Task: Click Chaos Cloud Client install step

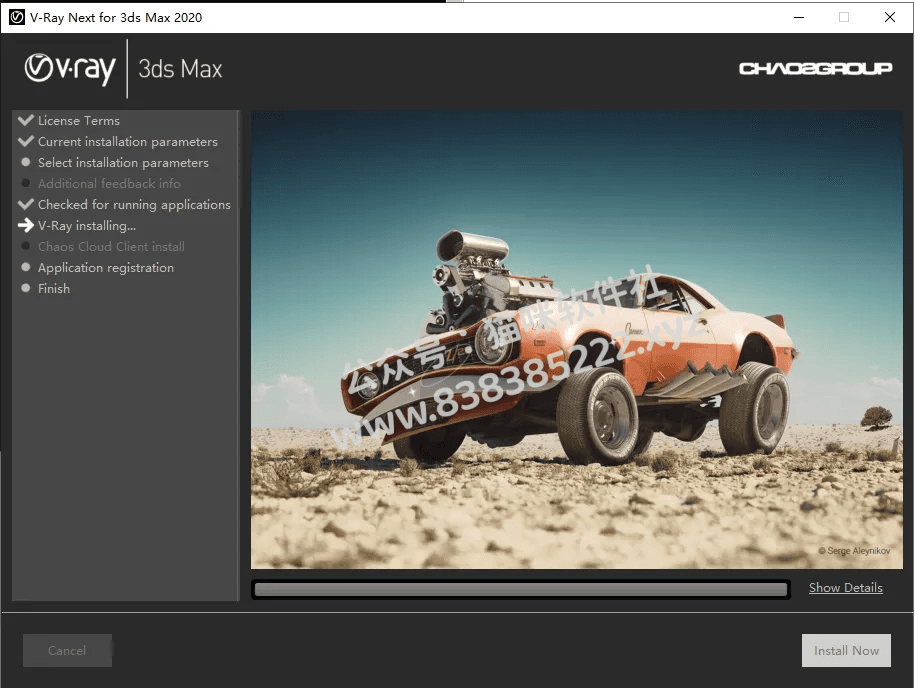Action: (x=111, y=247)
